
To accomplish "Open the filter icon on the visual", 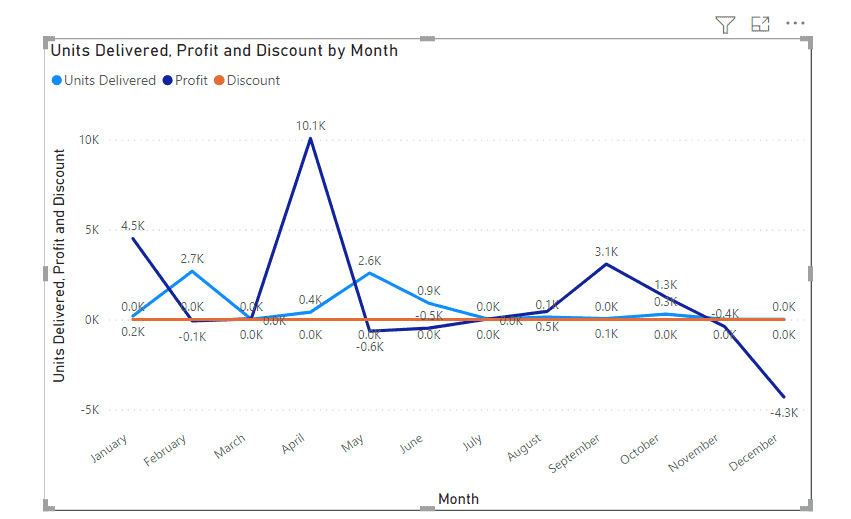I will coord(725,24).
